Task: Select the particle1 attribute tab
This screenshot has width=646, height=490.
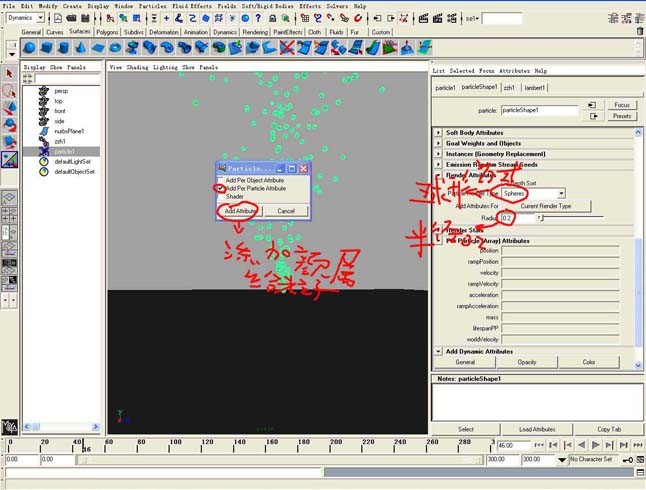Action: click(x=445, y=88)
